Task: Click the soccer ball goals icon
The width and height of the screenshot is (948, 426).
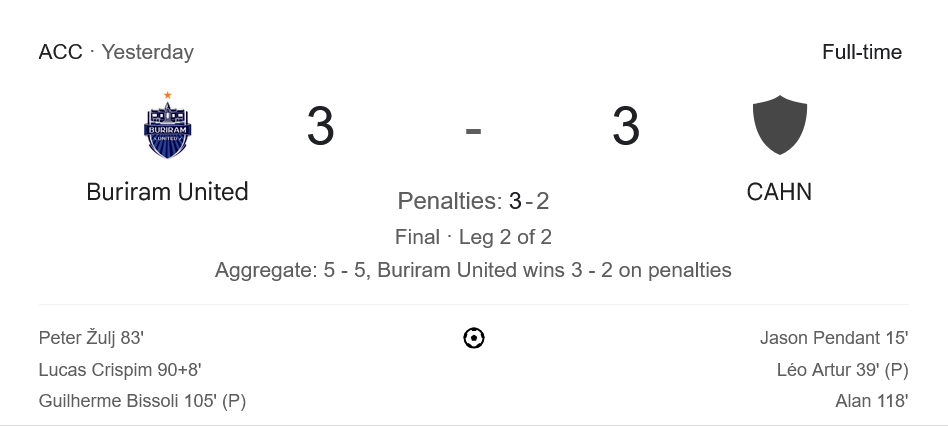Action: [x=474, y=338]
